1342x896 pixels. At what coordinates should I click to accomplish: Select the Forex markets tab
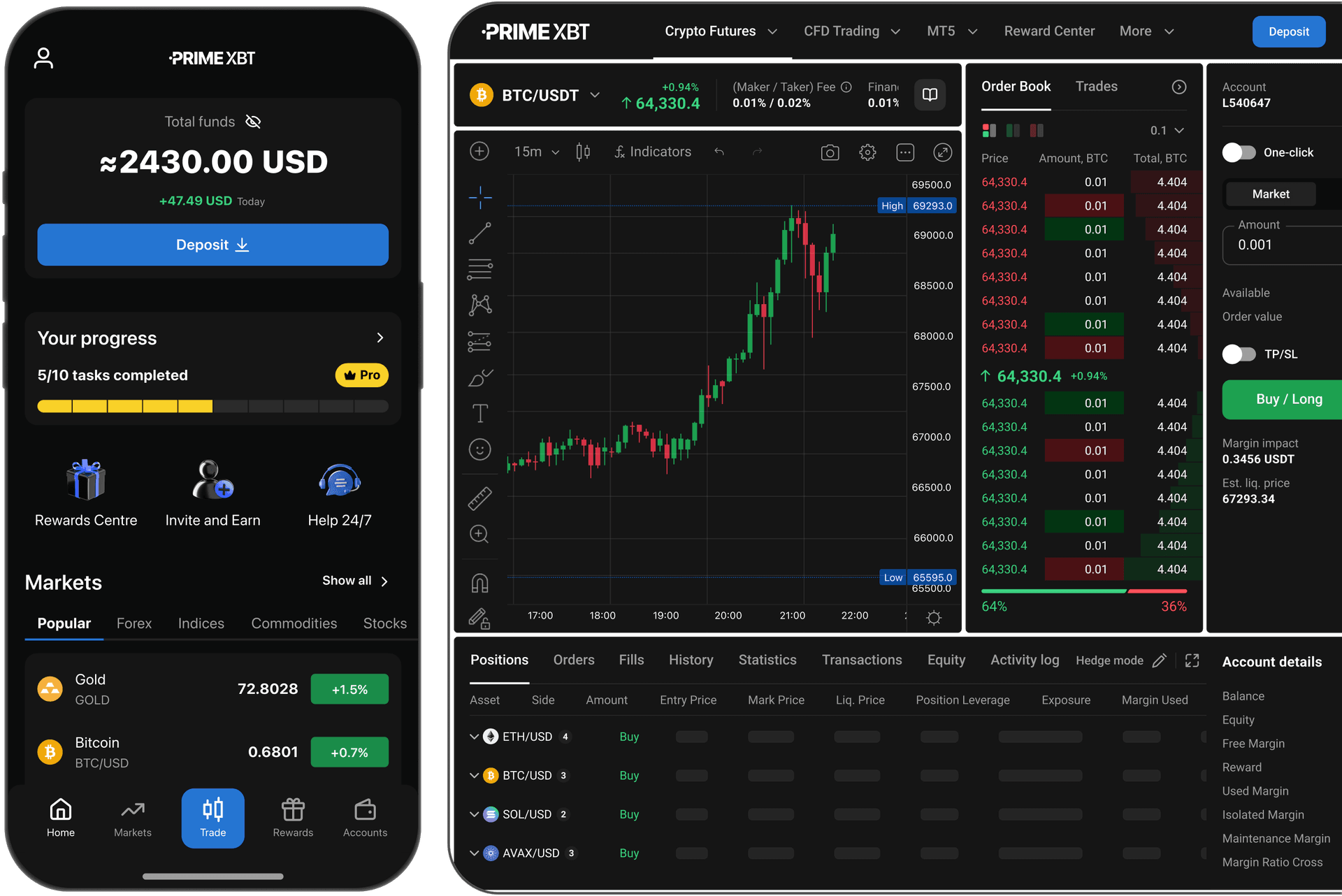pyautogui.click(x=134, y=623)
